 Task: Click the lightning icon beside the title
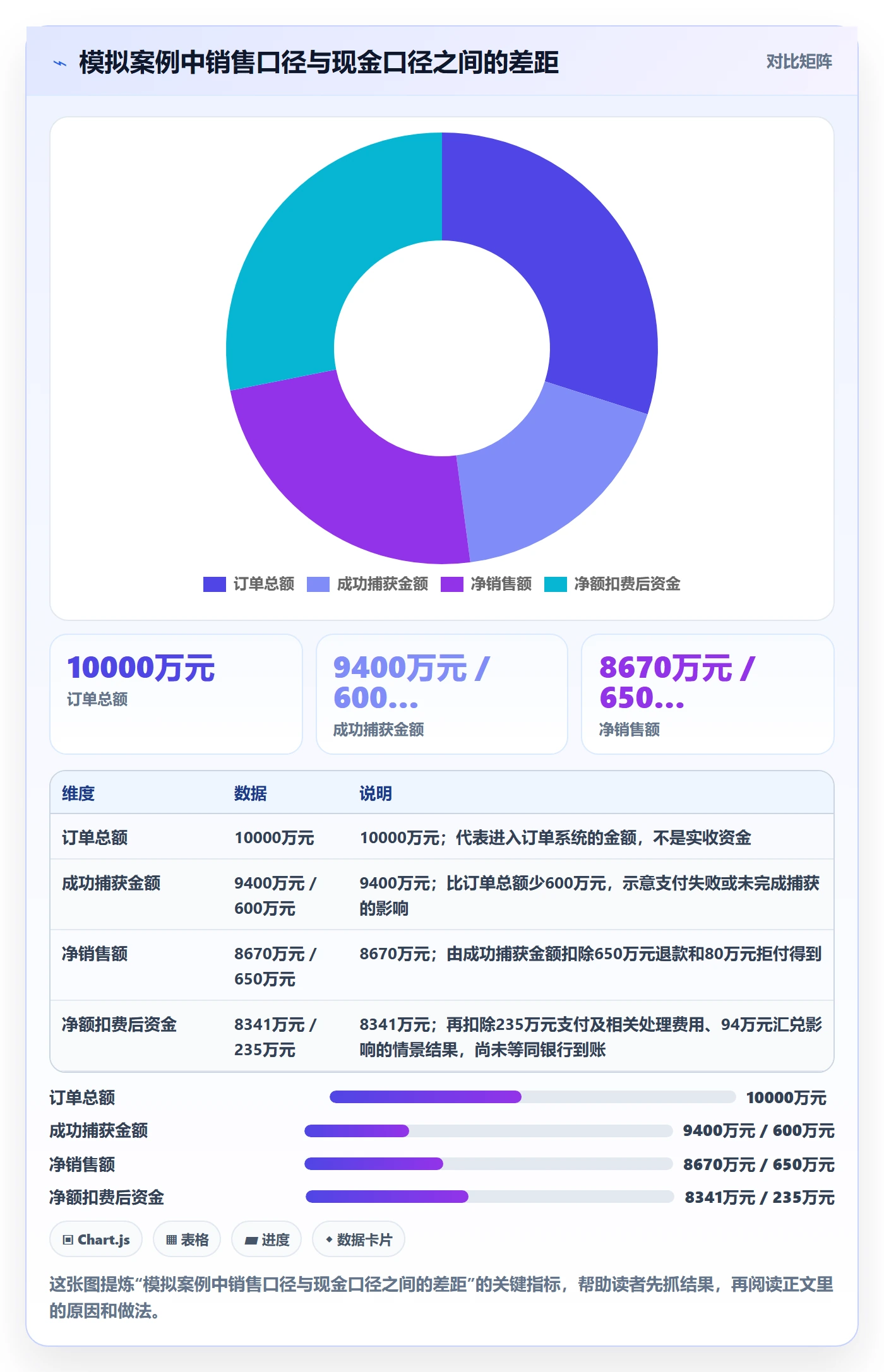coord(60,63)
